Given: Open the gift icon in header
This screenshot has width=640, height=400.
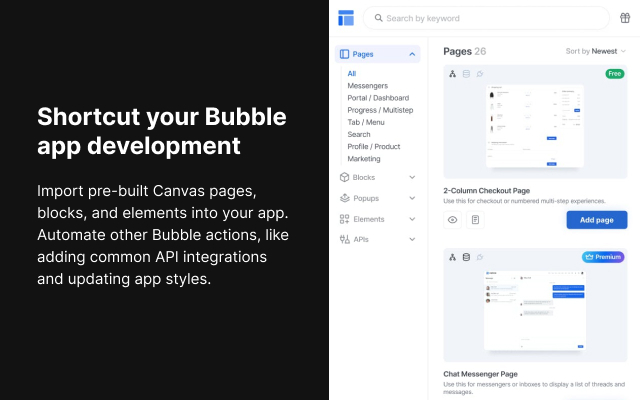Looking at the screenshot, I should (625, 18).
